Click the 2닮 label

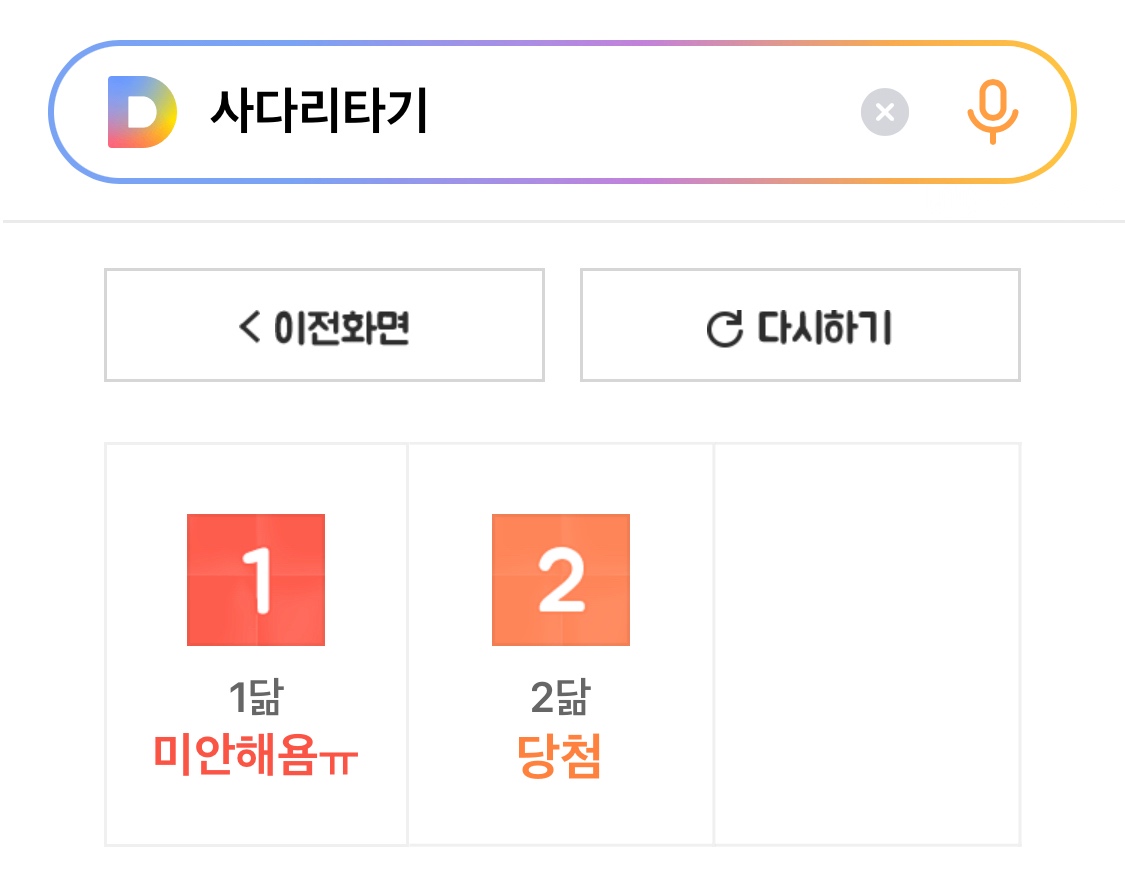(x=560, y=698)
